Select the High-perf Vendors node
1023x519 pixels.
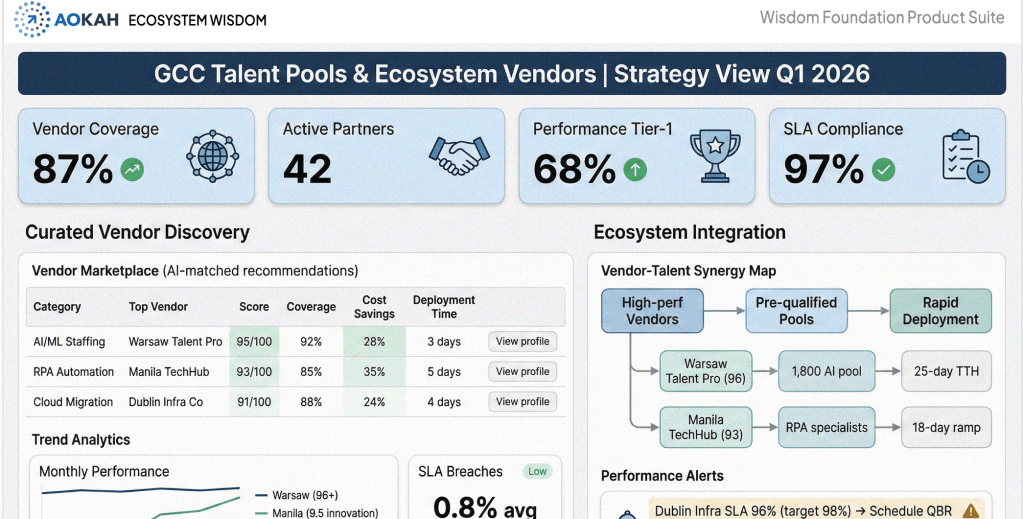[652, 311]
